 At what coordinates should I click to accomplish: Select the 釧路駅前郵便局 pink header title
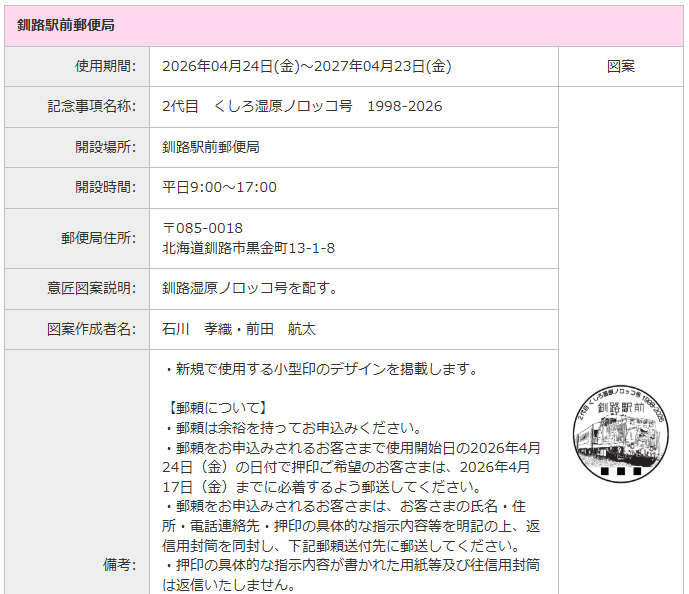[x=66, y=25]
